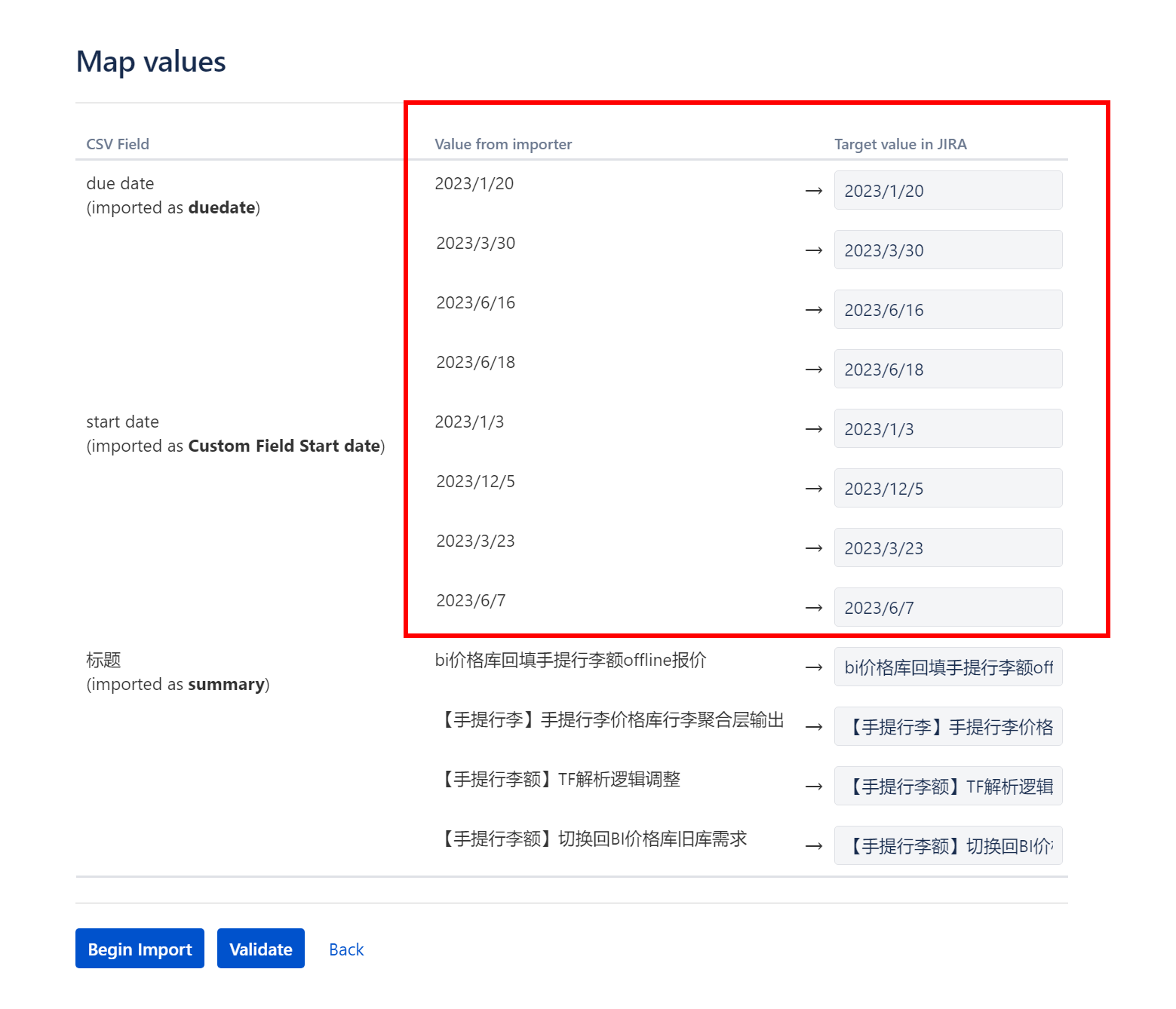1176x1009 pixels.
Task: Click the 'CSV Field' column header
Action: [118, 144]
